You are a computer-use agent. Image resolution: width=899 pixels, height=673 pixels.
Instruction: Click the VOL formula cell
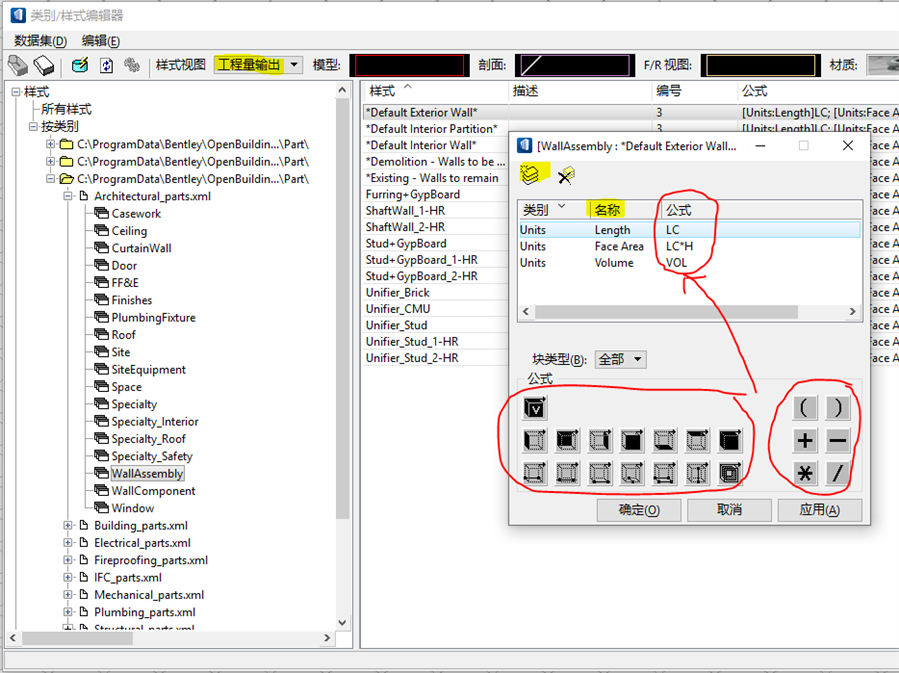677,263
